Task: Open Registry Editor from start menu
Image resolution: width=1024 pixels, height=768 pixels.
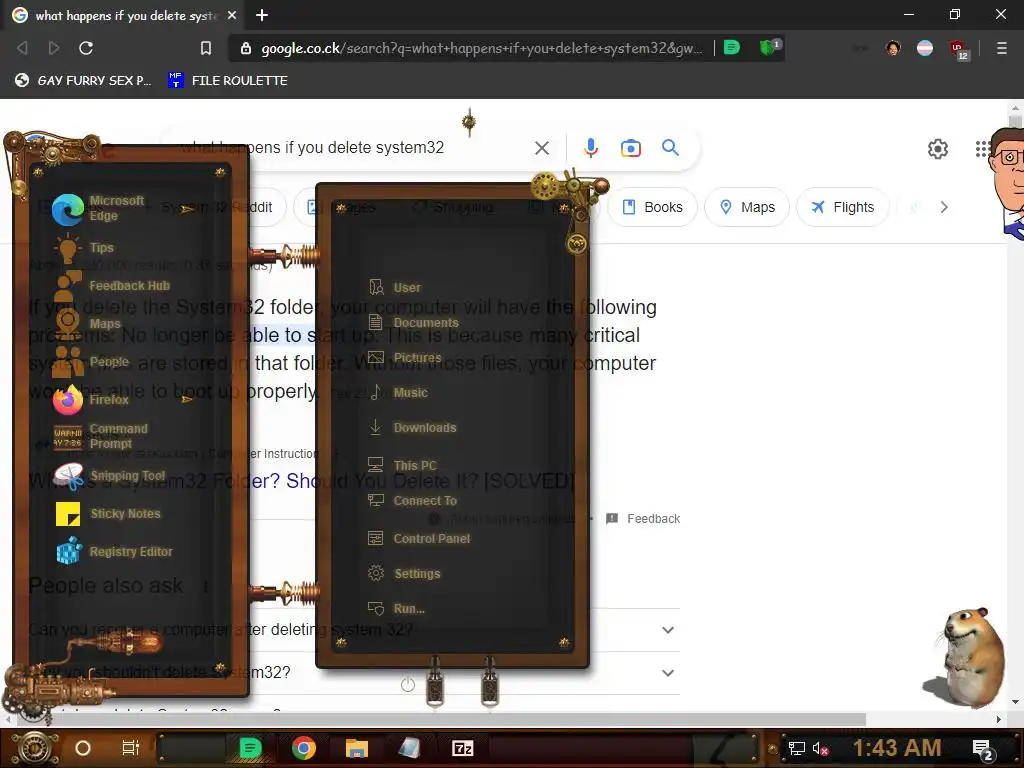Action: tap(114, 552)
